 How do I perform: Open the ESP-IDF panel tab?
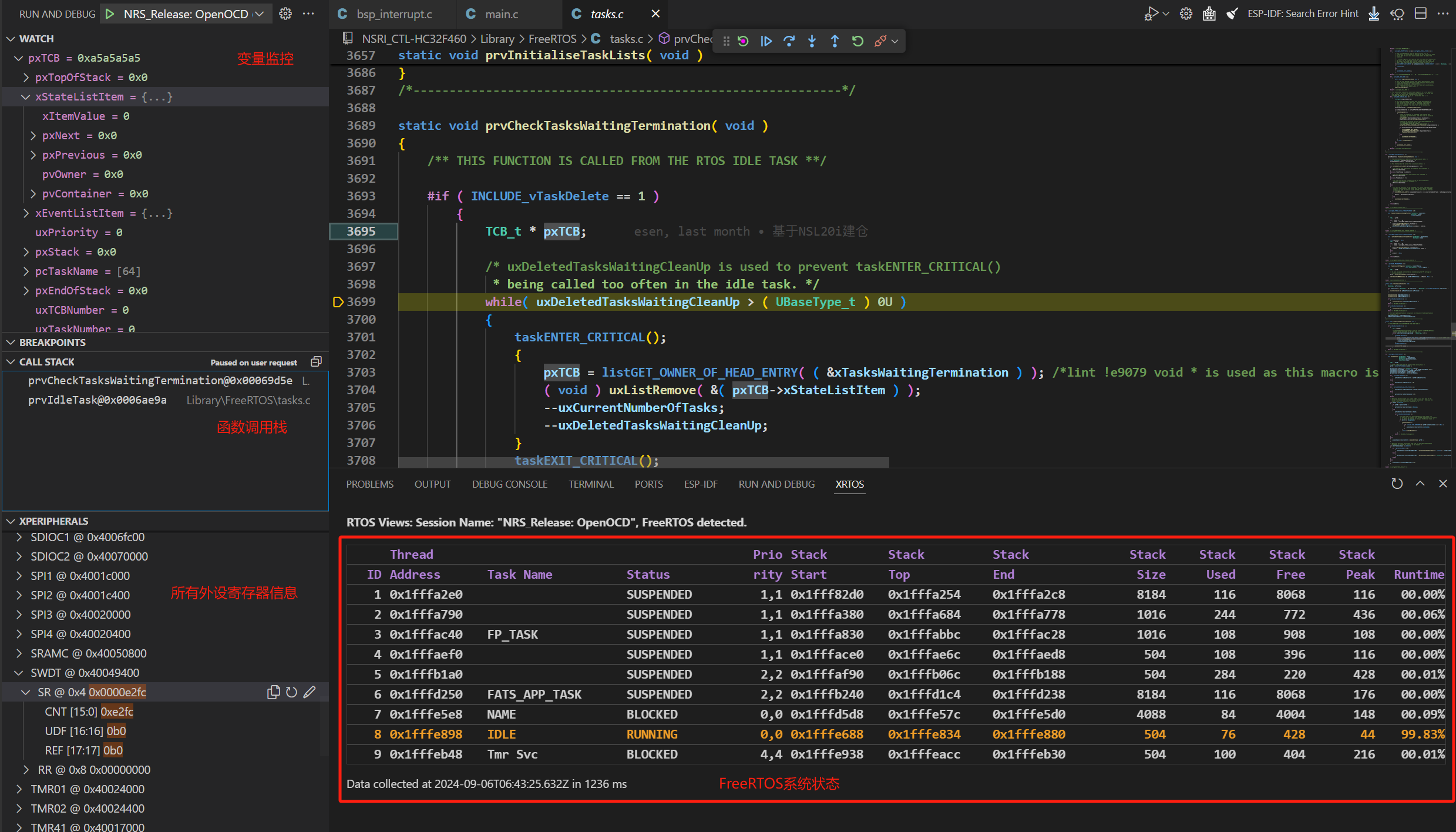coord(701,484)
